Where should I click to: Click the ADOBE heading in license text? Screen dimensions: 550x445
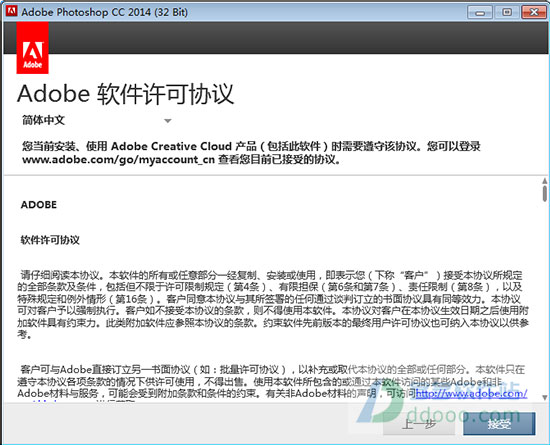tap(39, 205)
